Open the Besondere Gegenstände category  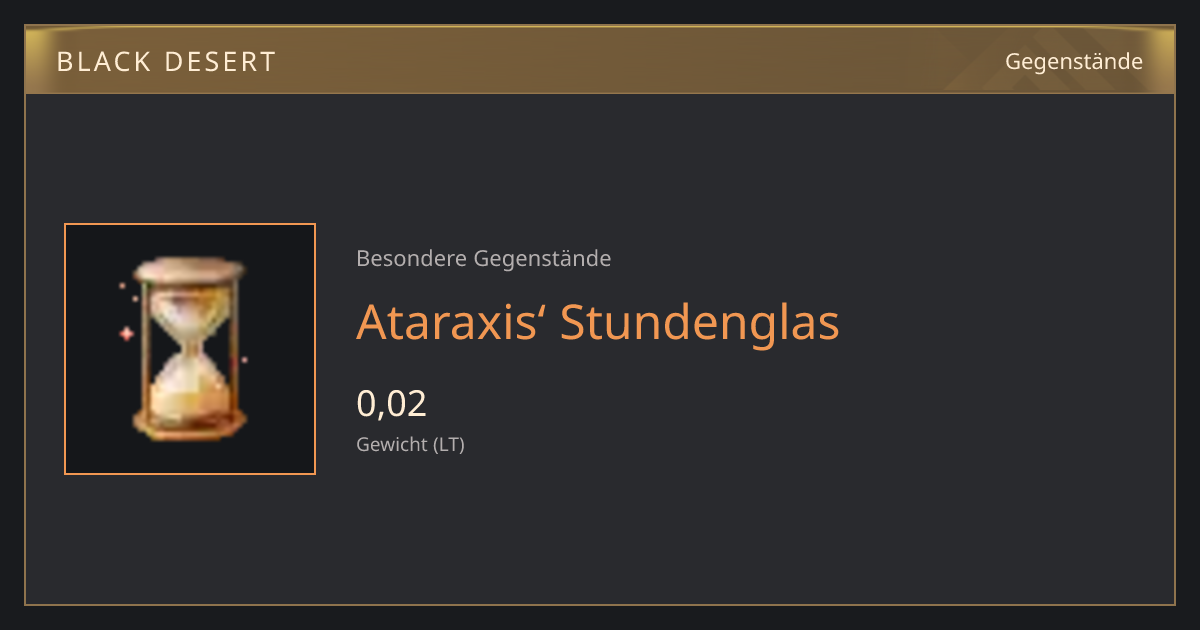tap(484, 259)
